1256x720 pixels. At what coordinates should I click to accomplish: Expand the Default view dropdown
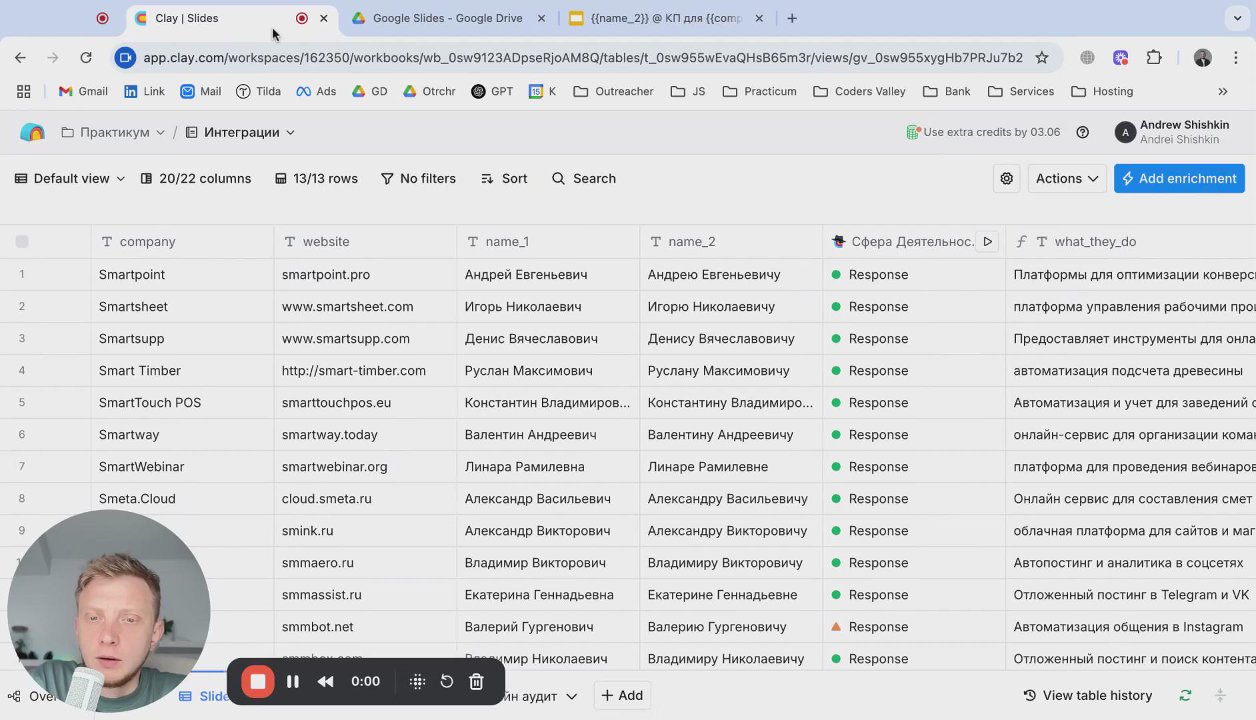70,178
